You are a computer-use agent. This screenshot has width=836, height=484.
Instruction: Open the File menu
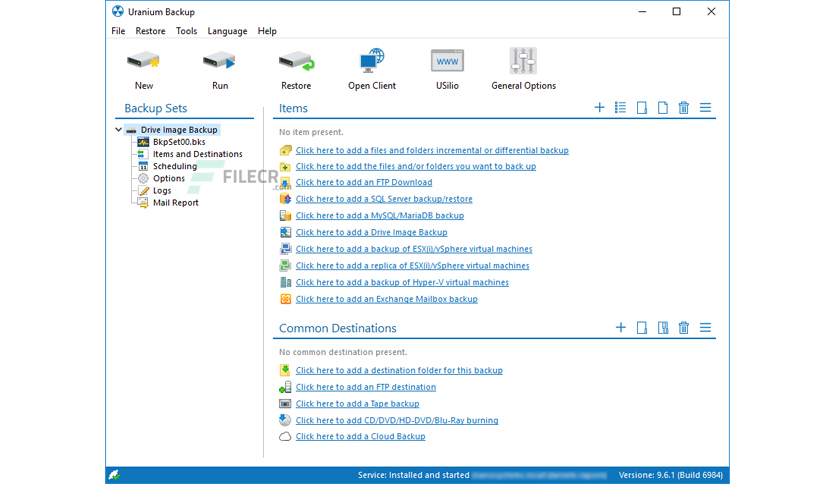click(x=118, y=31)
